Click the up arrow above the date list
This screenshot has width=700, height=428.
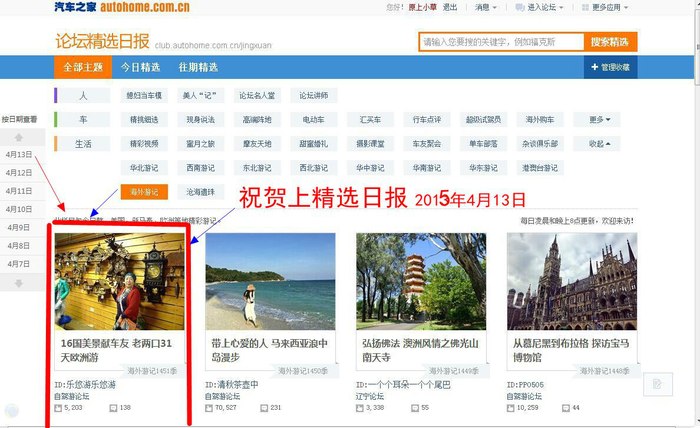[x=19, y=136]
